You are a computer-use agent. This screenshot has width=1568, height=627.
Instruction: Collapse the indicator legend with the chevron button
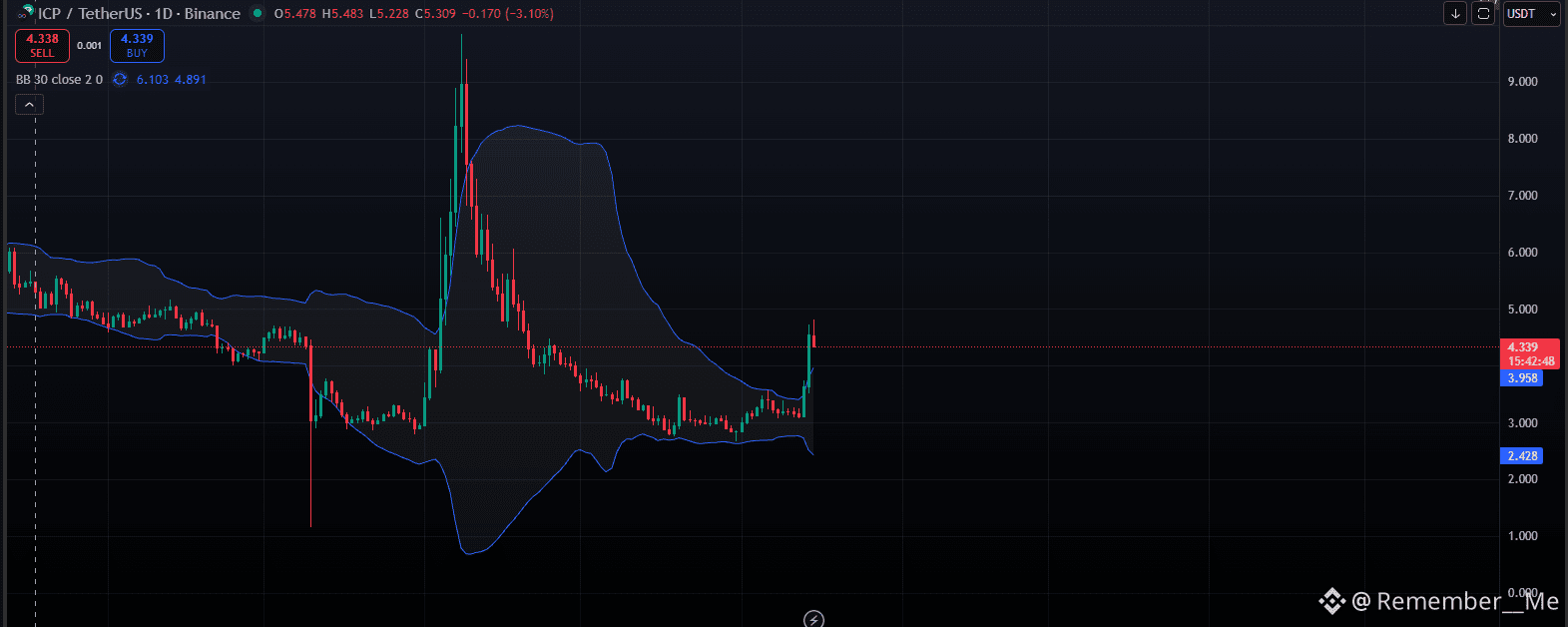click(x=29, y=104)
